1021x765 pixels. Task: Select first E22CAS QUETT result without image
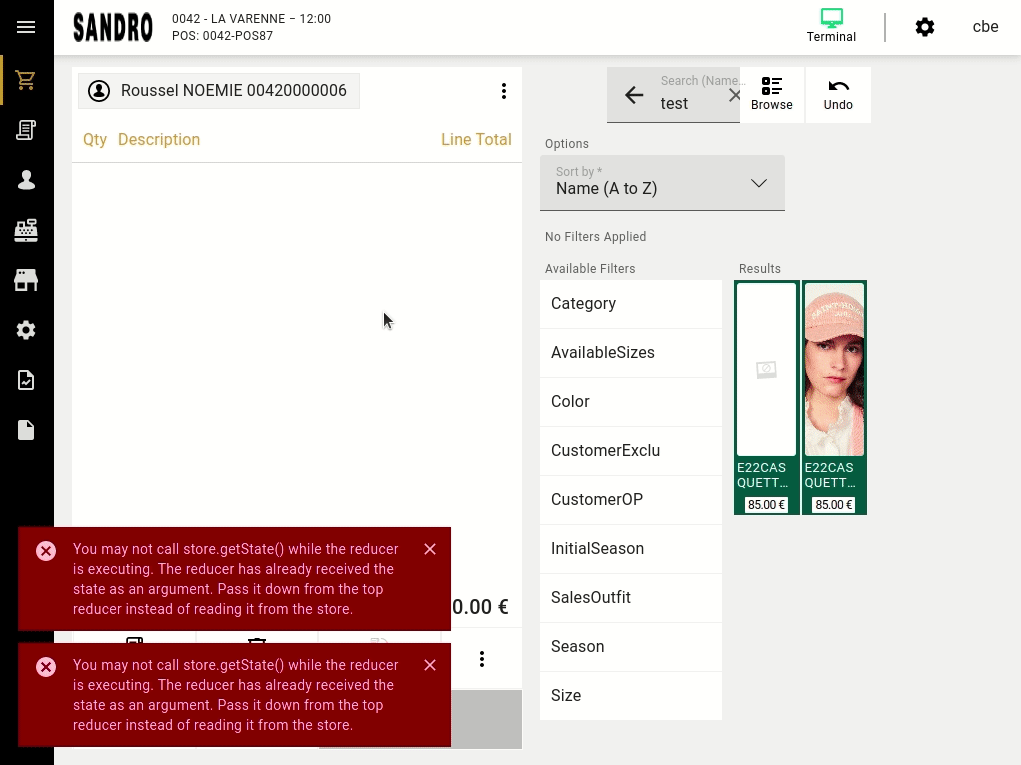point(766,397)
